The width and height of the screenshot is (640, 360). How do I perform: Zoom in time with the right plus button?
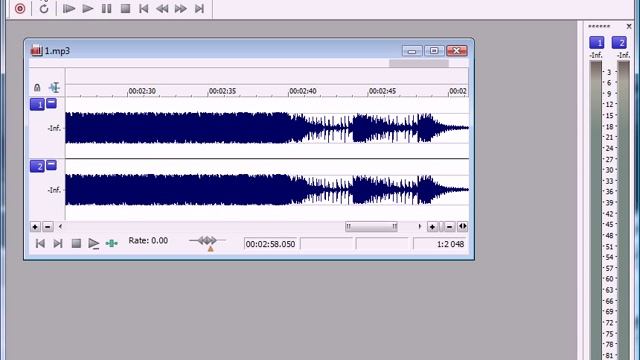coord(432,227)
